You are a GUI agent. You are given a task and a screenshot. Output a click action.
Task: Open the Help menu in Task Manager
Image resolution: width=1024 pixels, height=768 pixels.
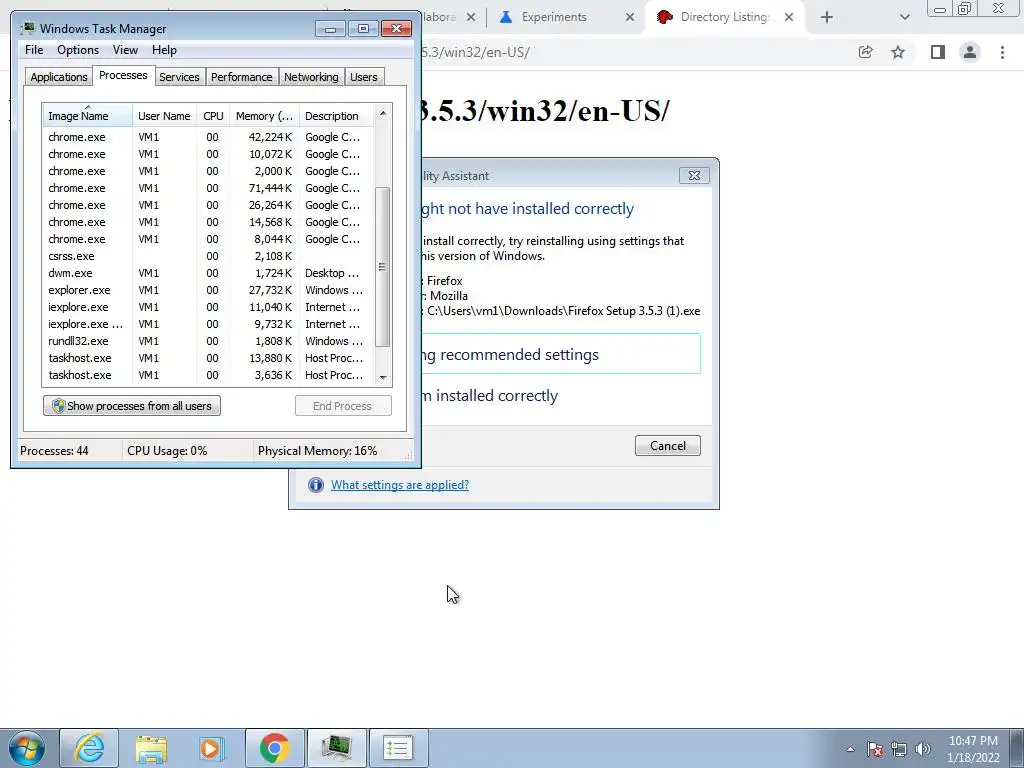pos(164,50)
